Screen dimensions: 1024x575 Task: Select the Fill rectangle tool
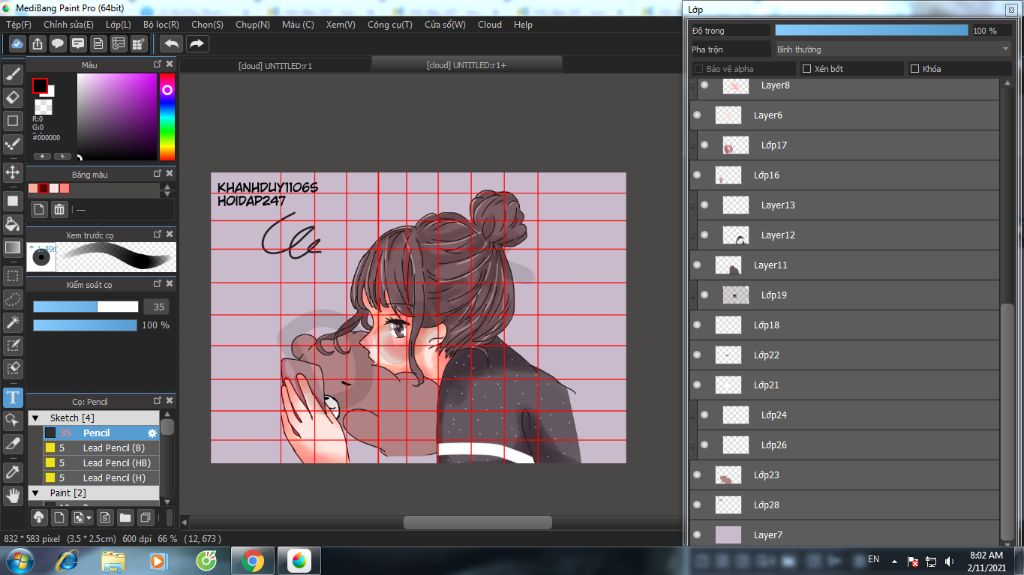point(12,201)
